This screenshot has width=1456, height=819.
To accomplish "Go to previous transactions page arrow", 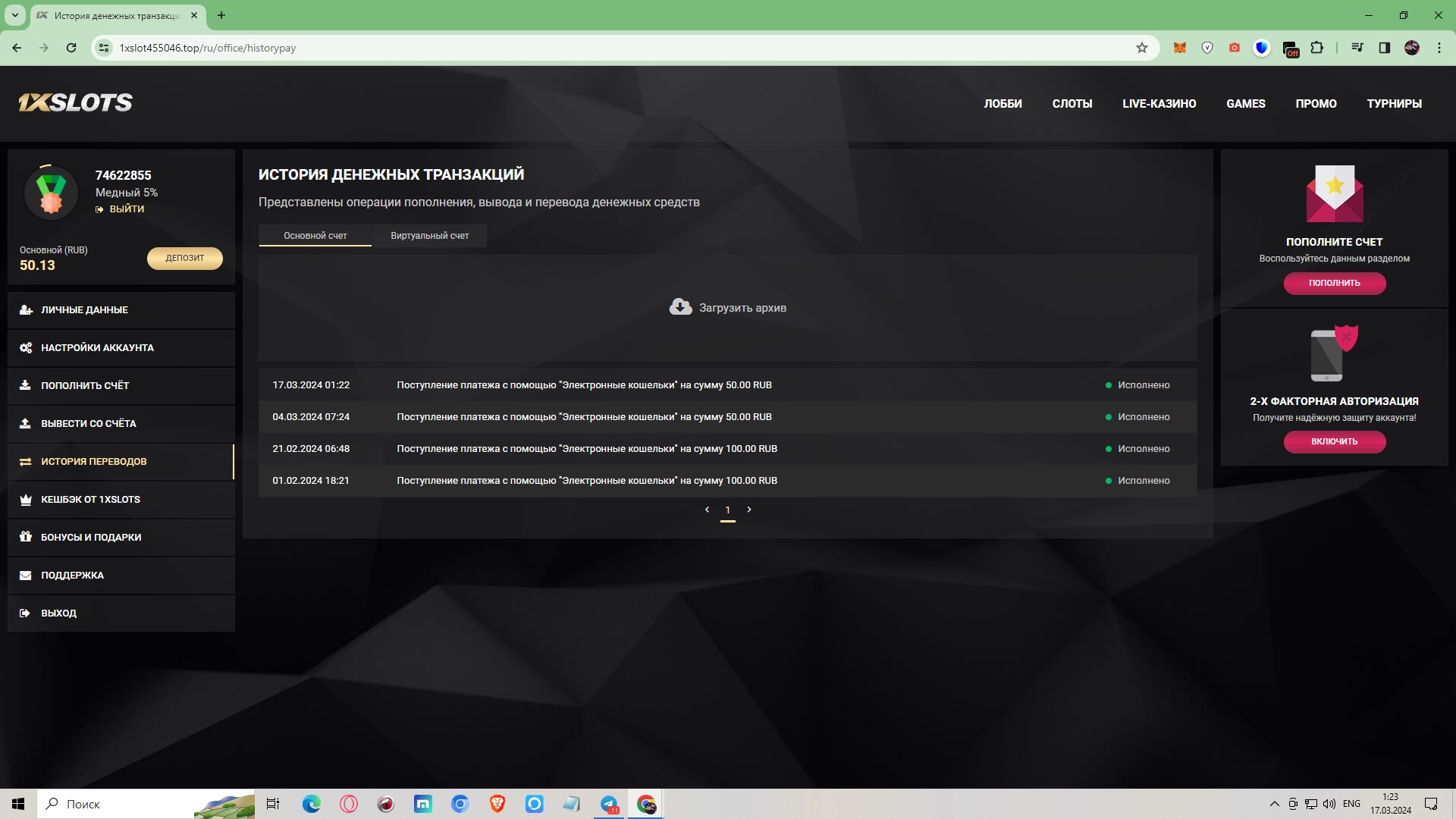I will 707,510.
